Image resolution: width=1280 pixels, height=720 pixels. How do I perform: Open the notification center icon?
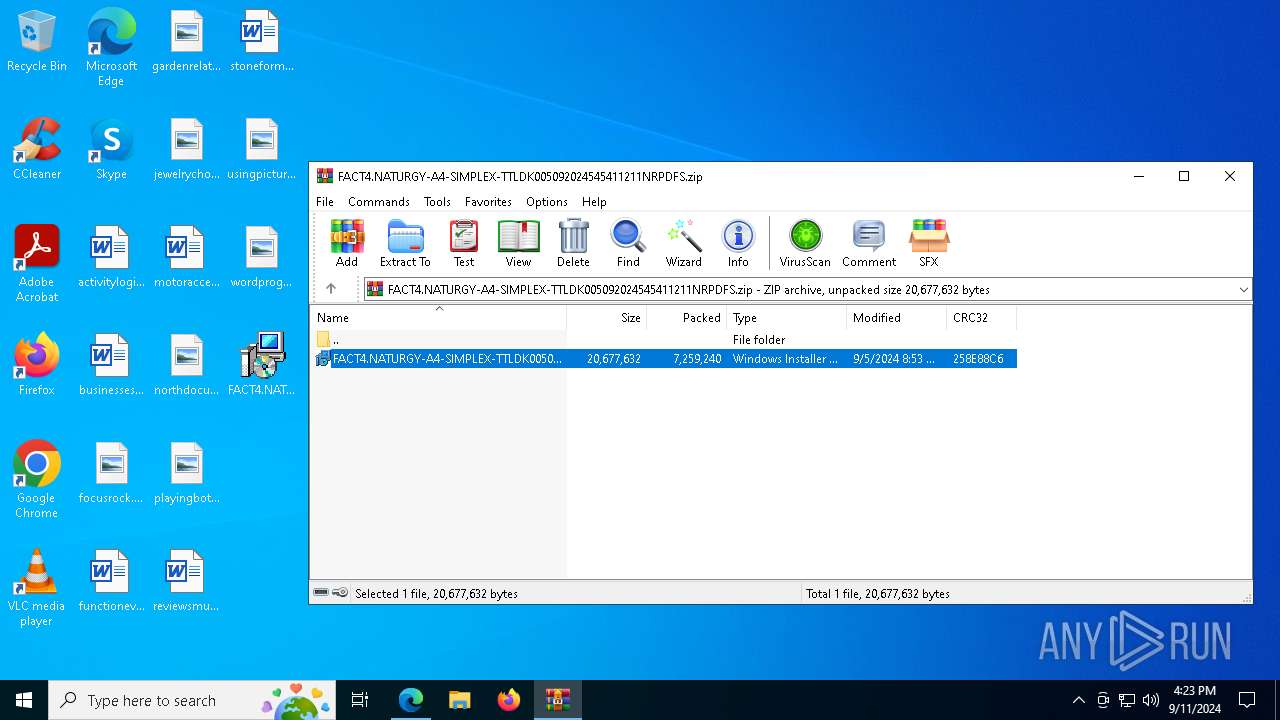pyautogui.click(x=1247, y=700)
